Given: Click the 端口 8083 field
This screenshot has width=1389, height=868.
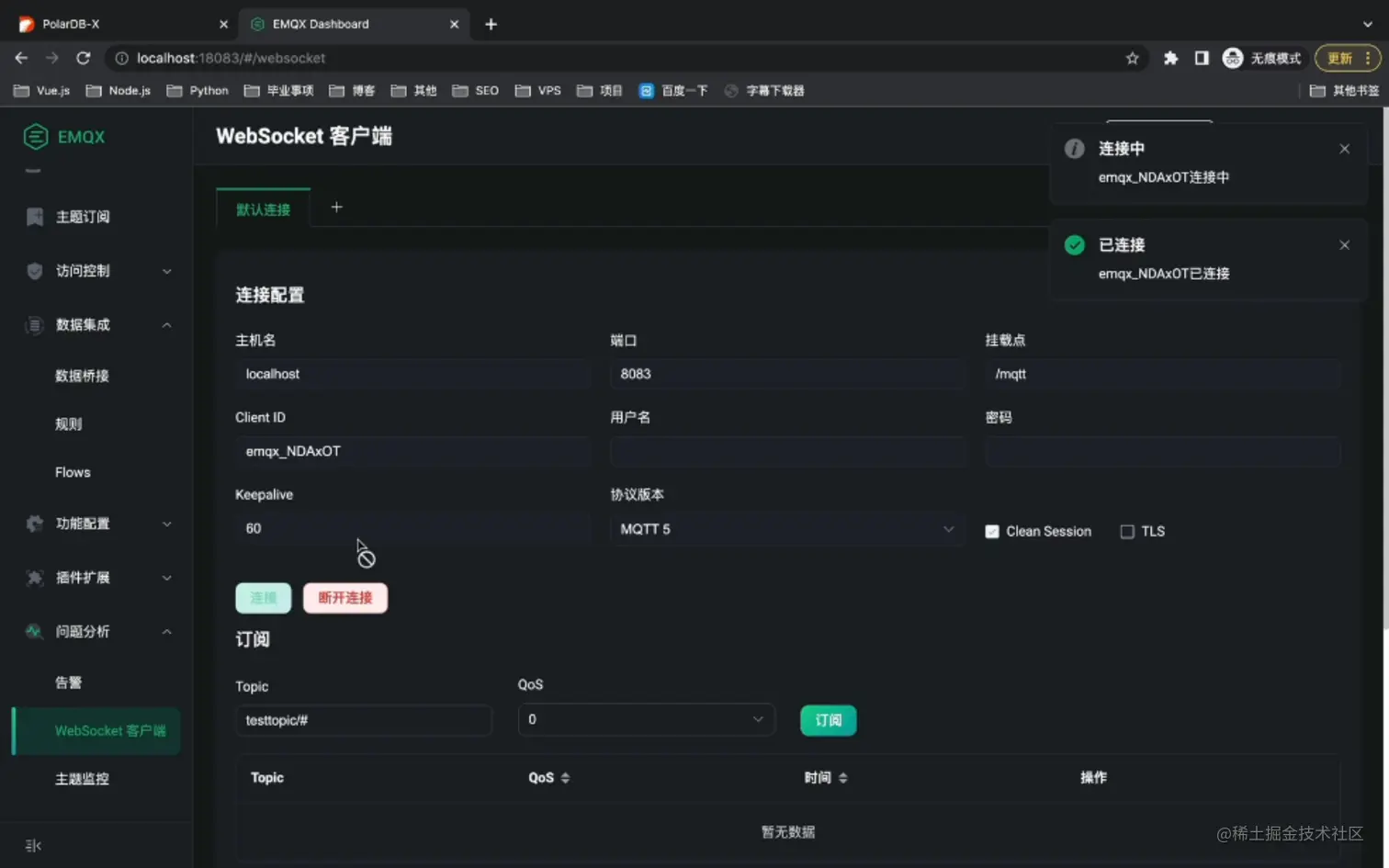Looking at the screenshot, I should 787,374.
